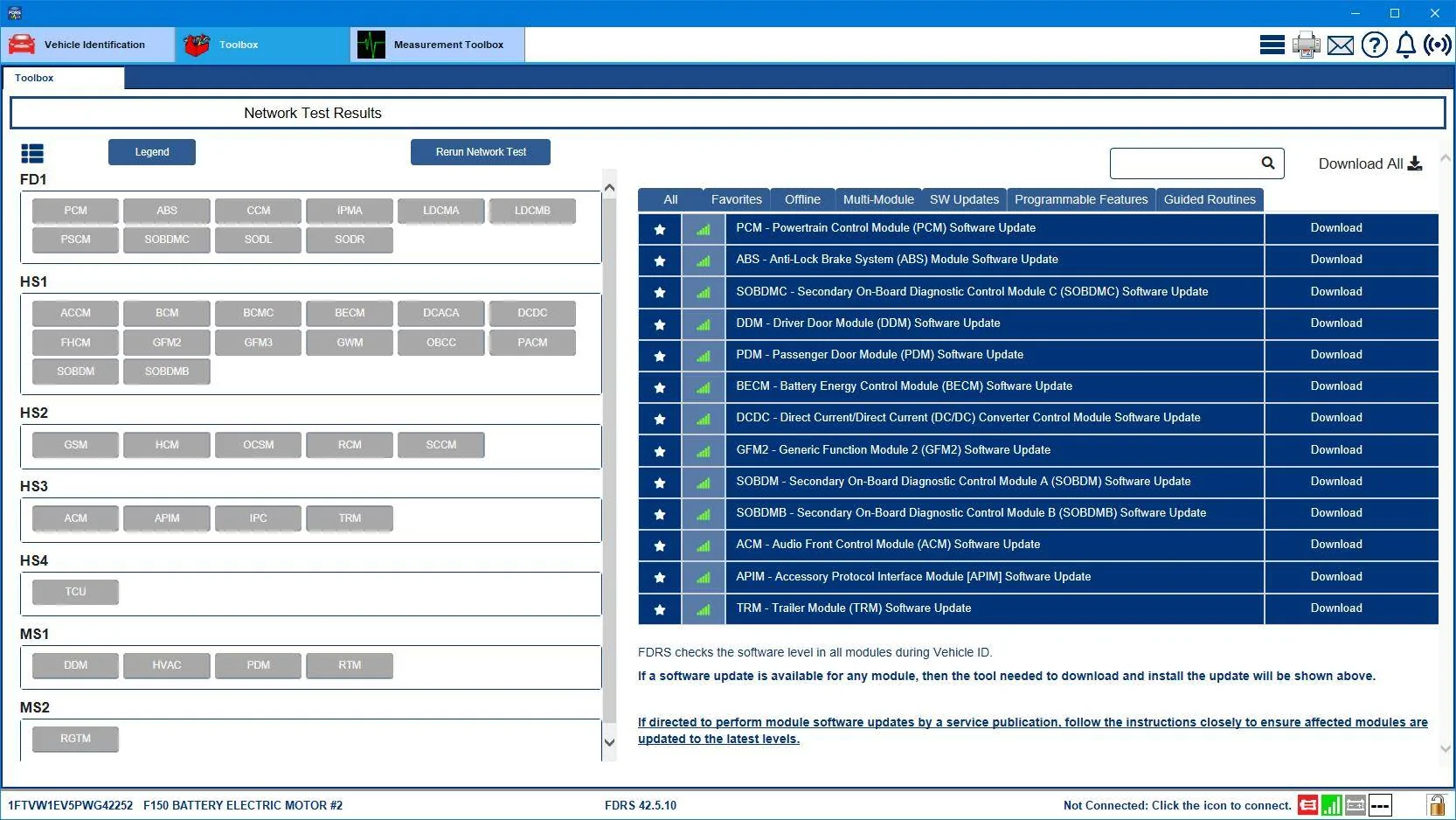Click the green signal strength status icon

1331,805
